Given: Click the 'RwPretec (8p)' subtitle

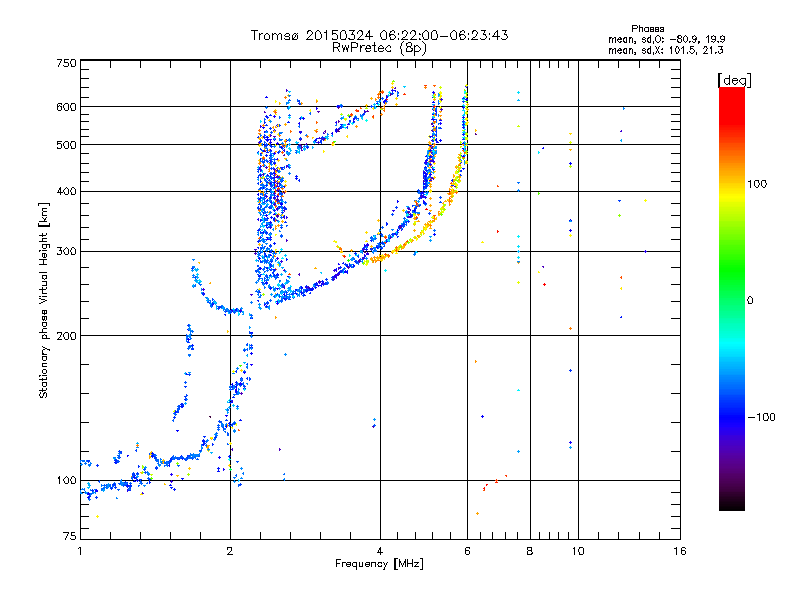Looking at the screenshot, I should click(379, 48).
